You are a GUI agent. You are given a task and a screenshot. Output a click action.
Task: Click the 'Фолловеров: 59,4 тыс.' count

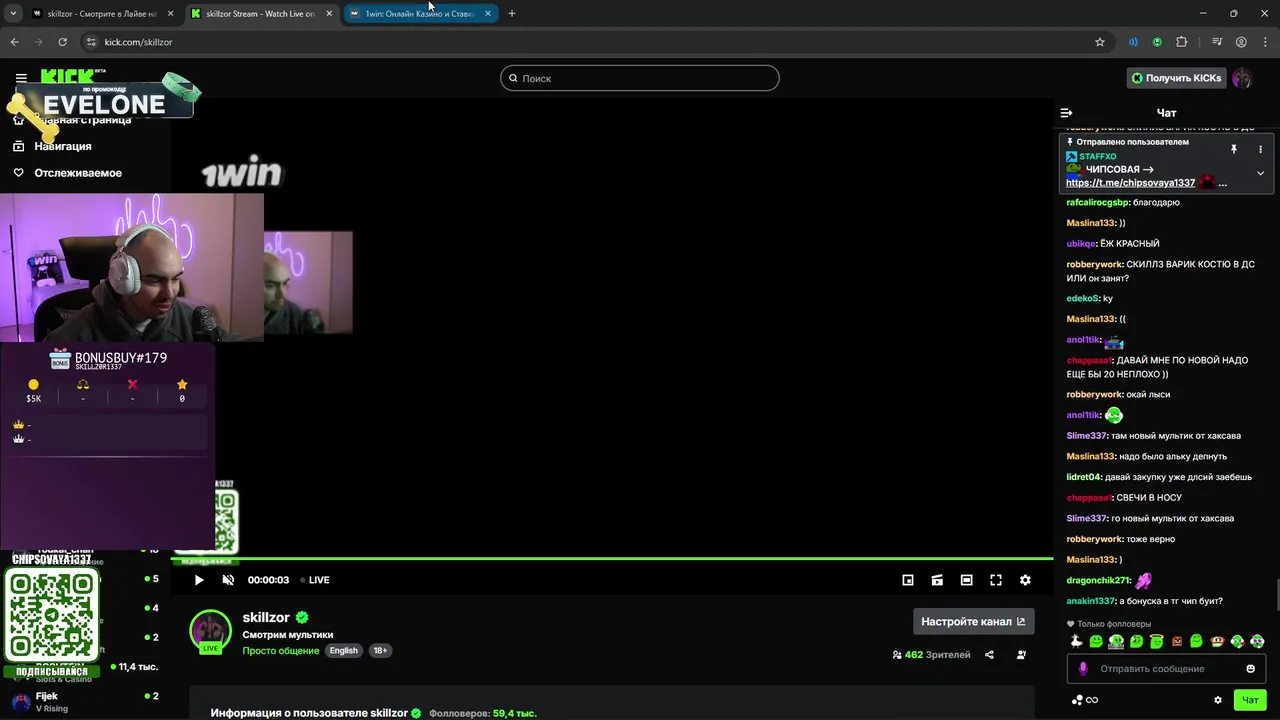tap(483, 713)
